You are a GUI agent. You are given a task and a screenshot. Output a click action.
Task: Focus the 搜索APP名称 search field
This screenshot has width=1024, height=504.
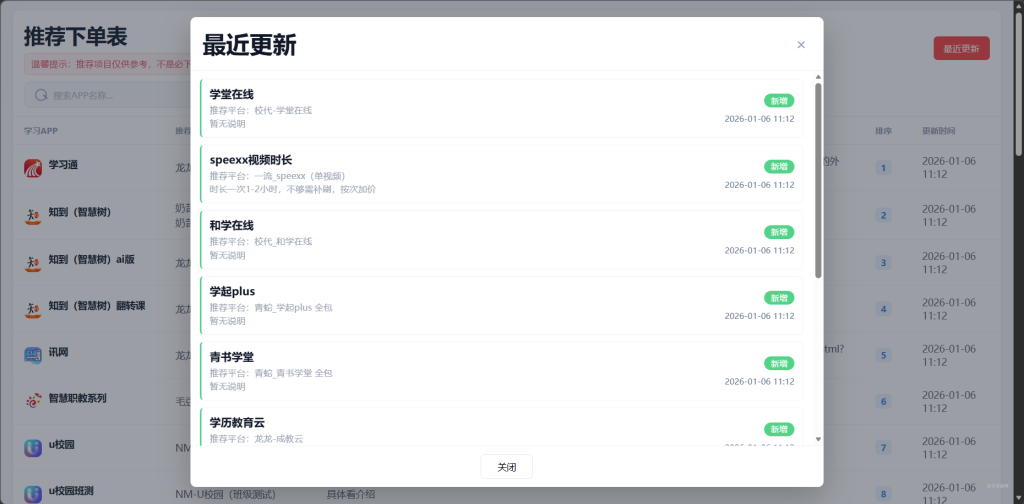108,95
